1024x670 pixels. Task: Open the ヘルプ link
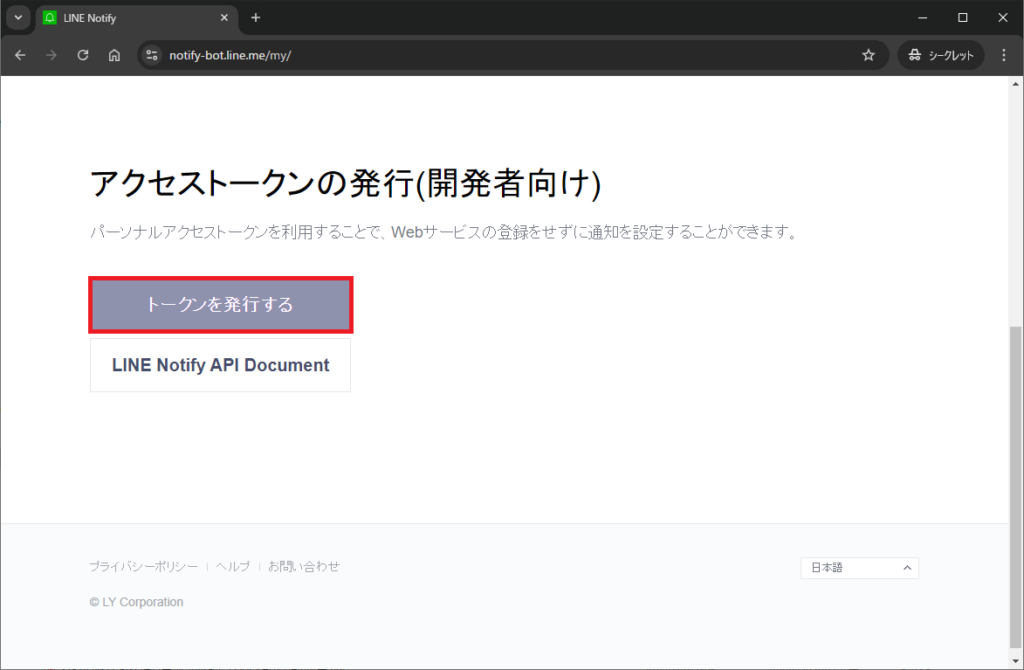click(x=233, y=566)
